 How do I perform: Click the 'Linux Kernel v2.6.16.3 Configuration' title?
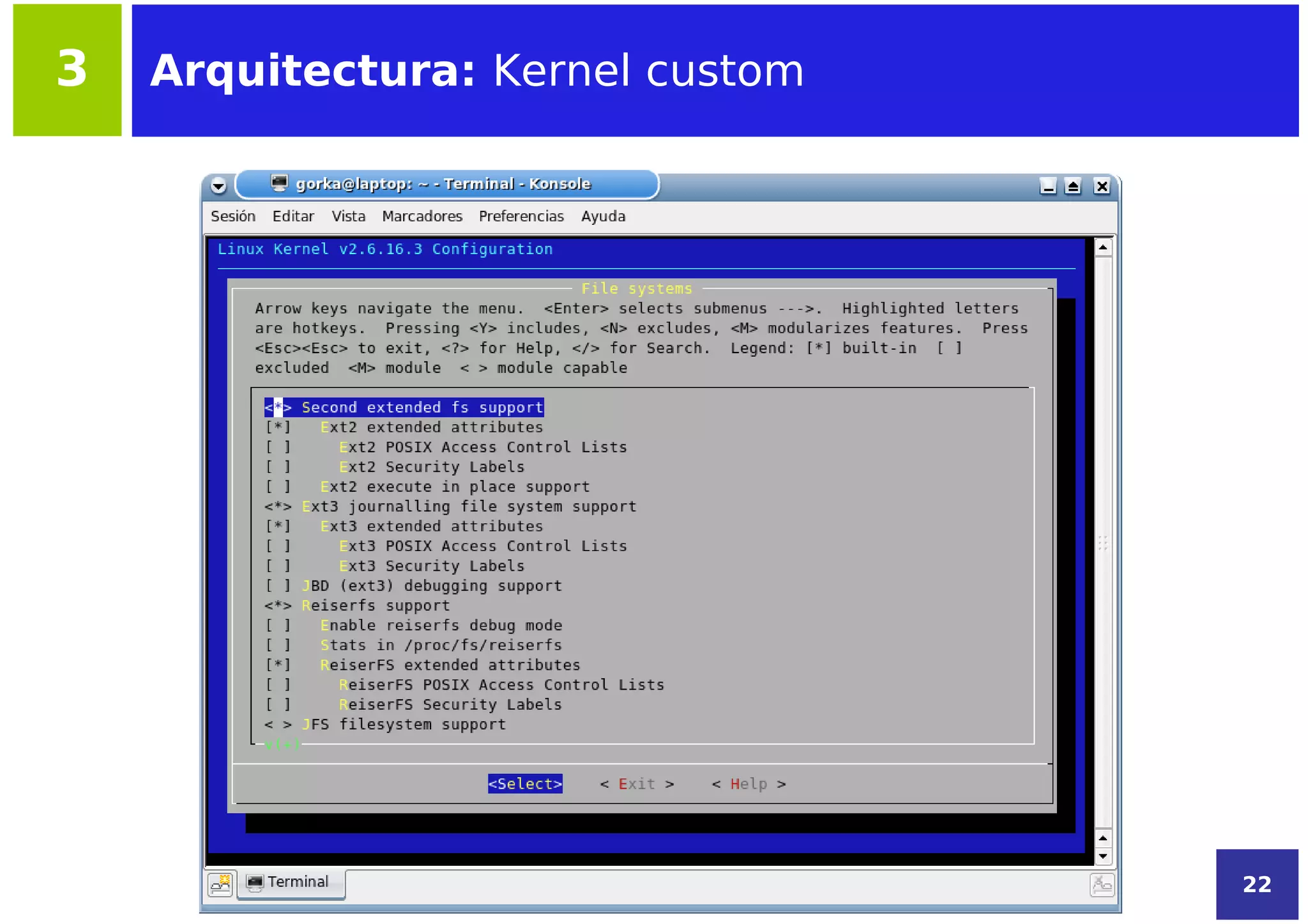pos(385,249)
